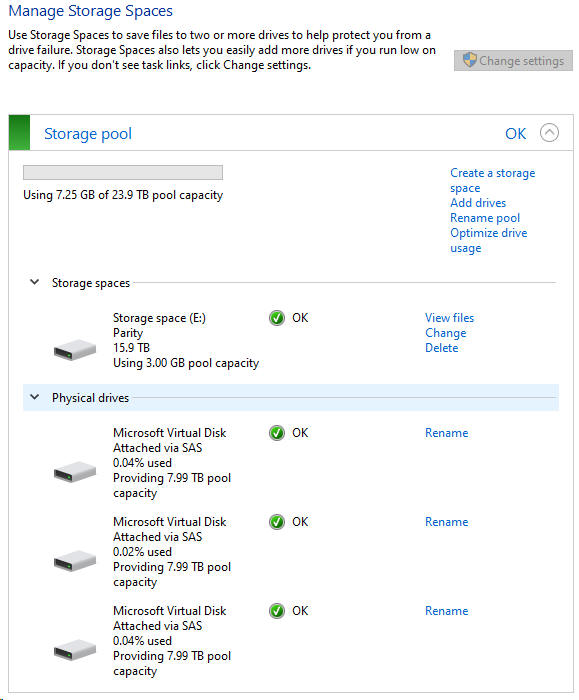Click the Storage space (E:) drive icon

(75, 350)
